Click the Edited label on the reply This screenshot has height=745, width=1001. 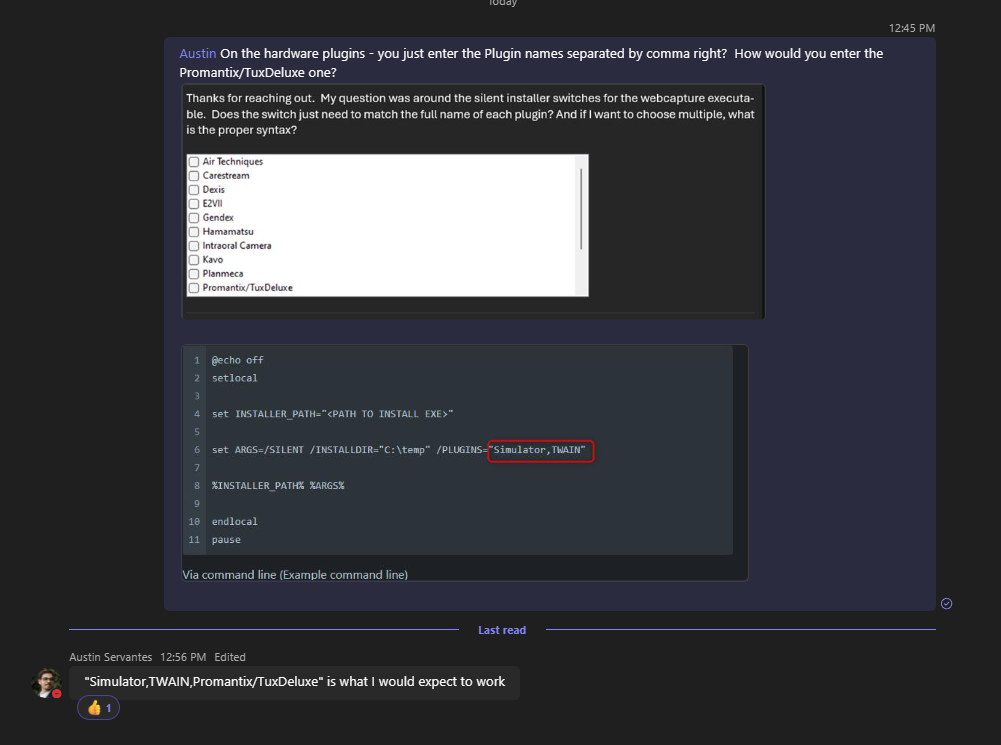[x=230, y=657]
